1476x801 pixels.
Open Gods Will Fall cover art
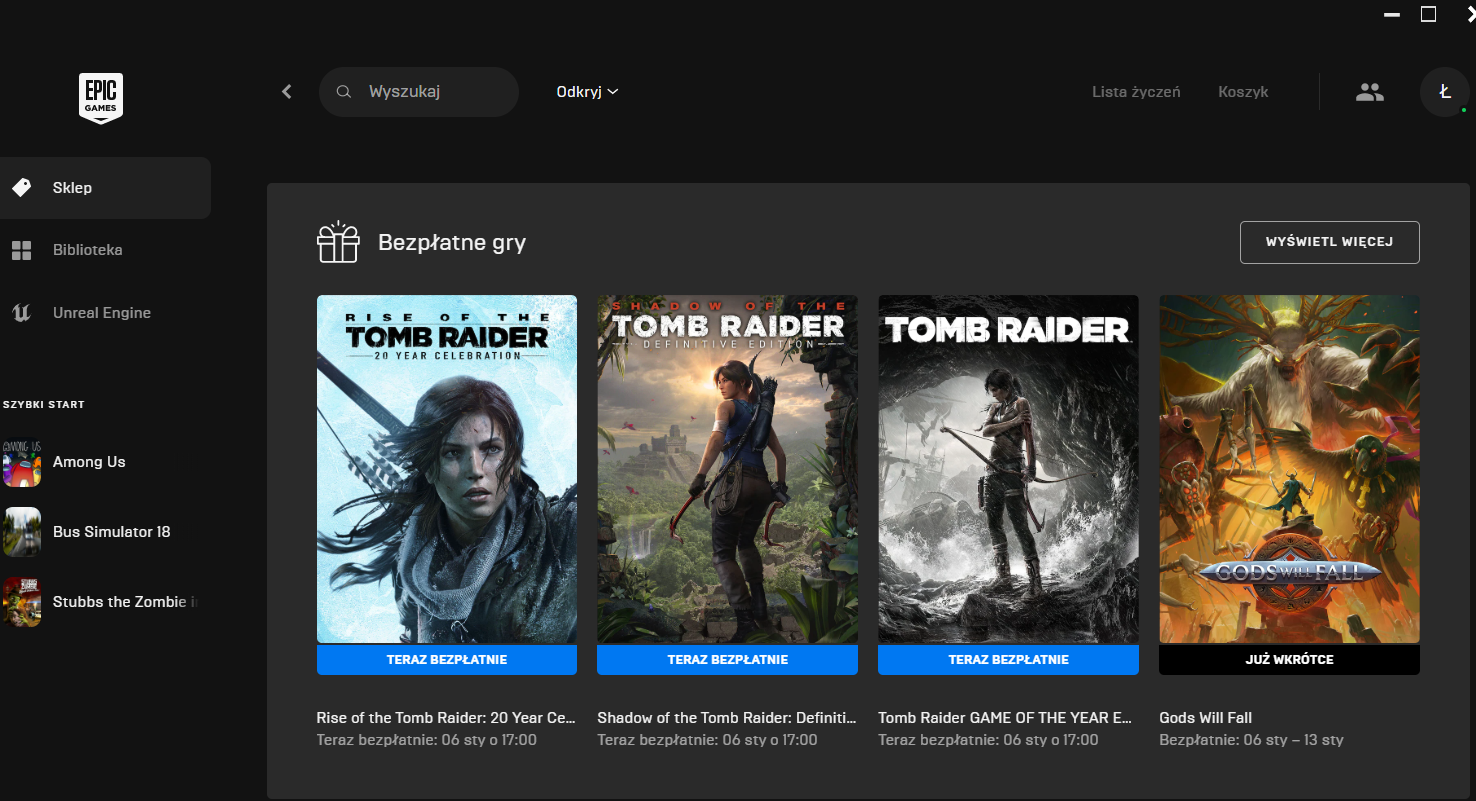(x=1289, y=469)
